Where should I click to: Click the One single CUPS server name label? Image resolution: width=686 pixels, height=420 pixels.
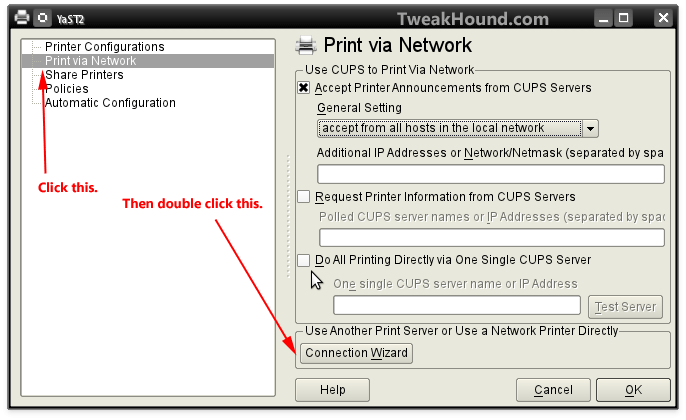(455, 284)
